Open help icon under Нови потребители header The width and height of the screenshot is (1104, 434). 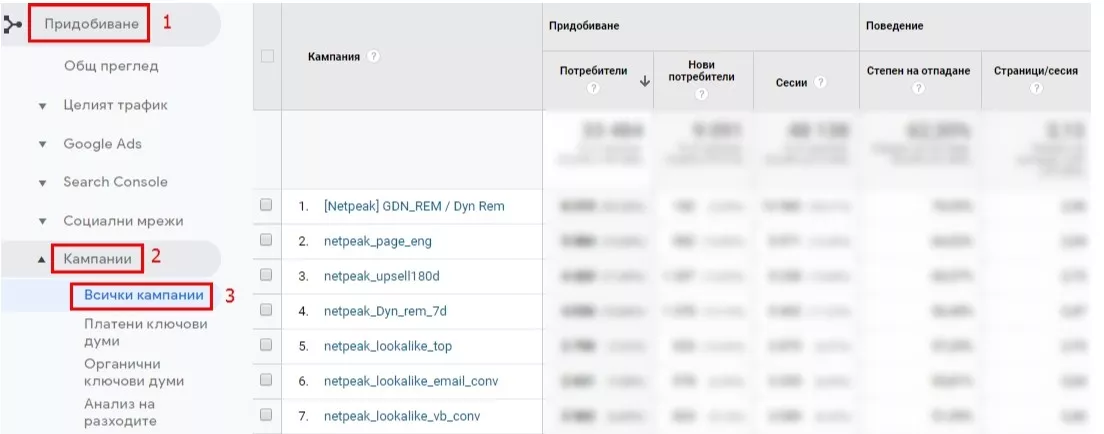tap(701, 94)
